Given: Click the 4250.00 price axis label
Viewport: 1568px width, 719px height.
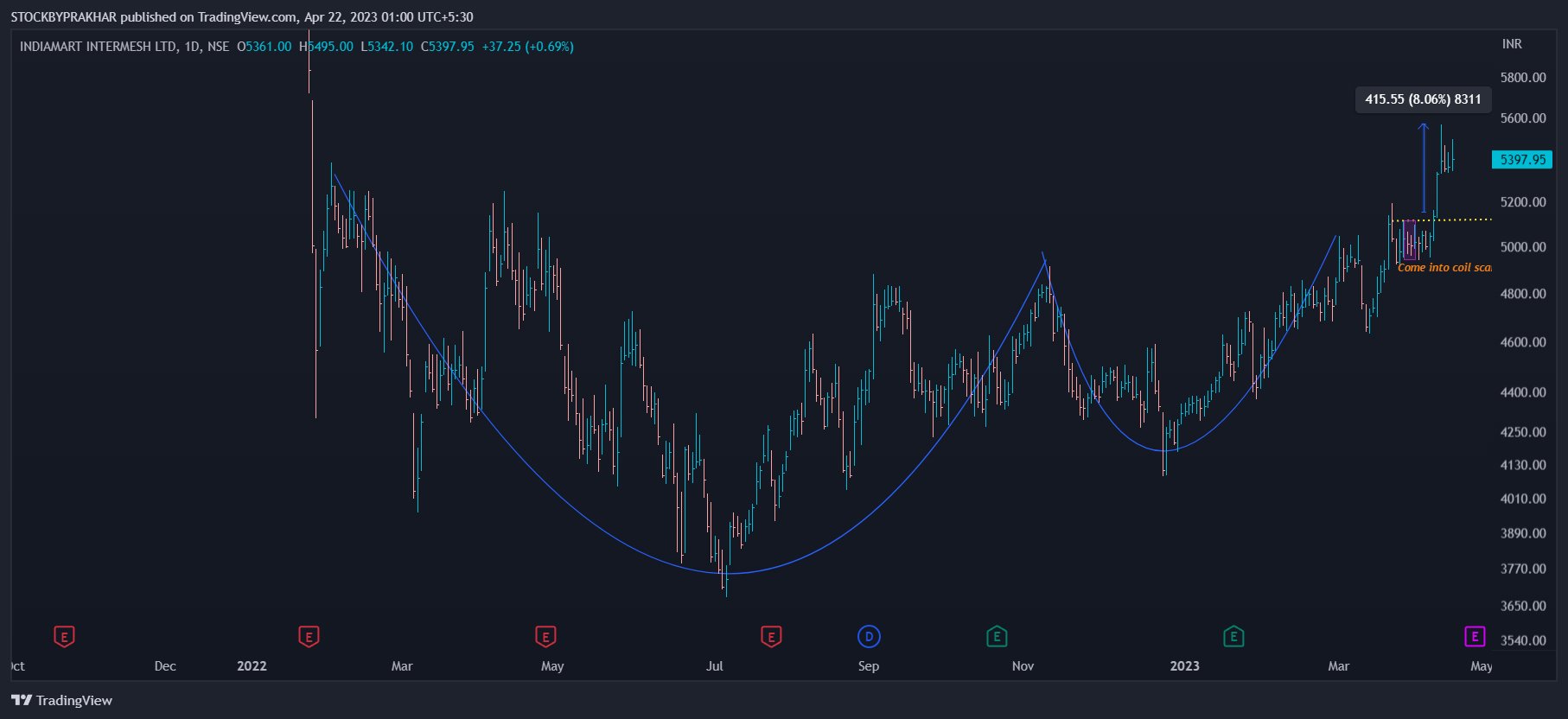Looking at the screenshot, I should tap(1523, 432).
